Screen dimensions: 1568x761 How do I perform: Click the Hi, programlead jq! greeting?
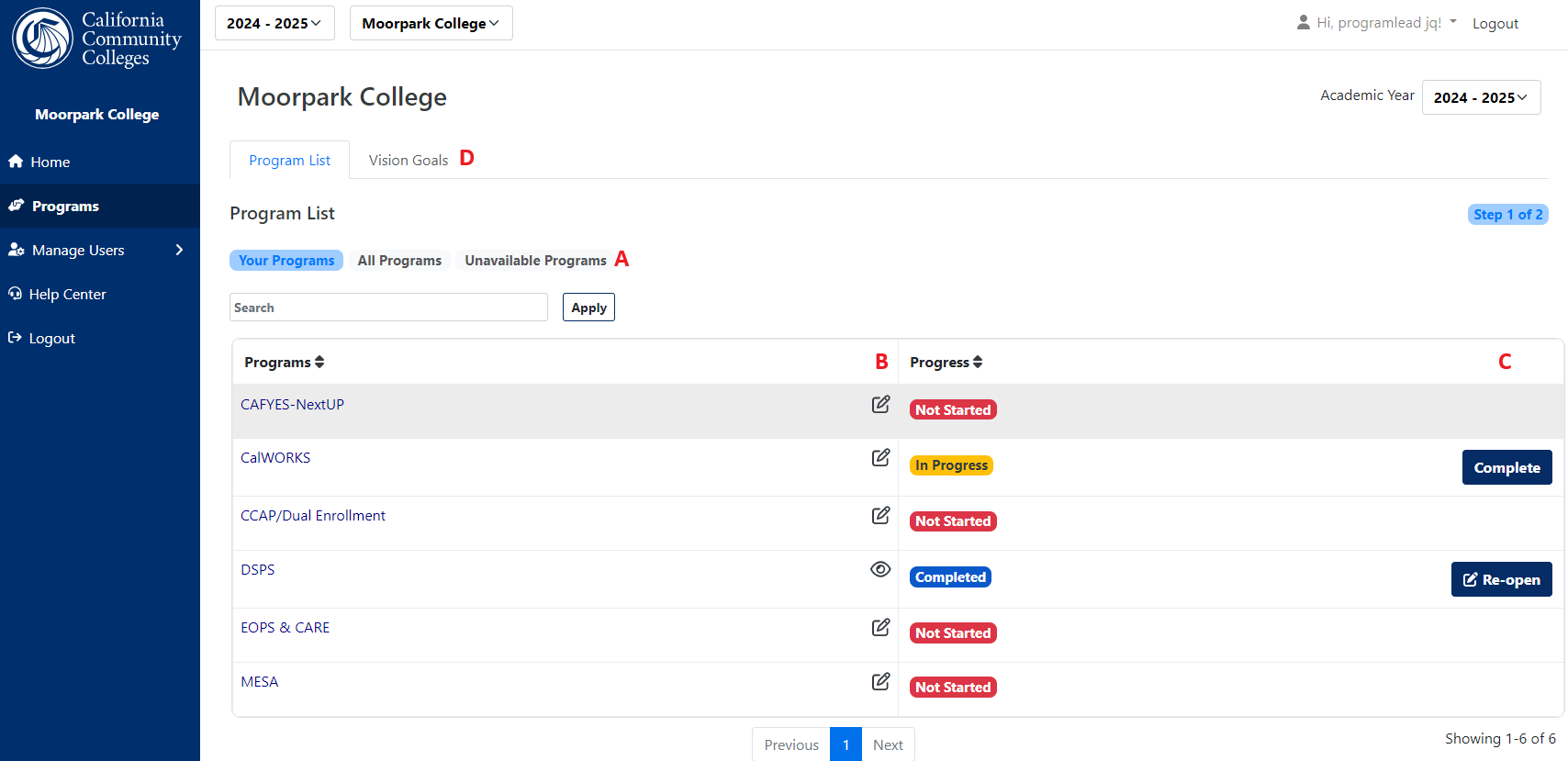pos(1379,23)
